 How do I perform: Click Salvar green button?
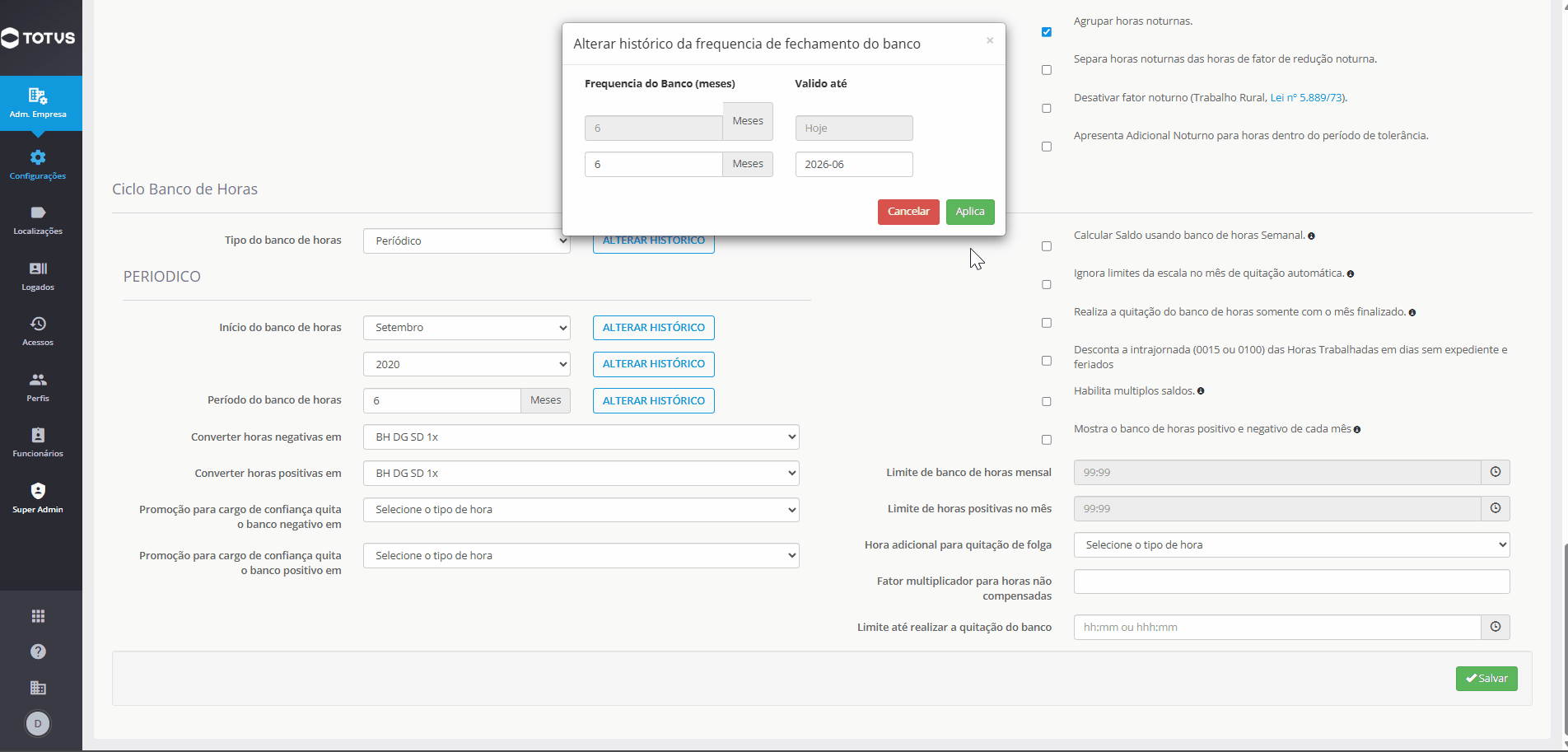tap(1486, 679)
